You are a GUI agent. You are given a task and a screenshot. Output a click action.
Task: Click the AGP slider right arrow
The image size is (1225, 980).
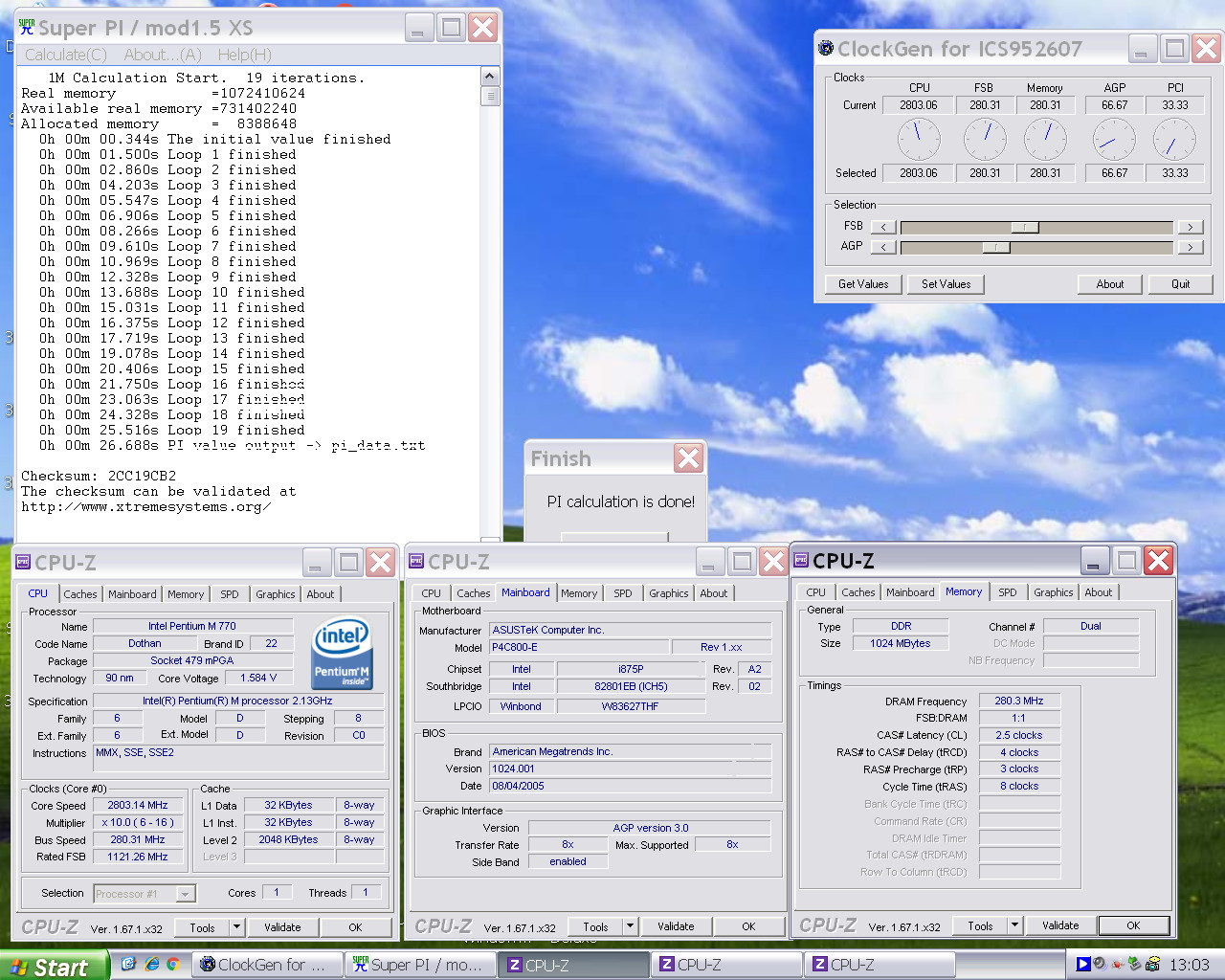pos(1190,247)
